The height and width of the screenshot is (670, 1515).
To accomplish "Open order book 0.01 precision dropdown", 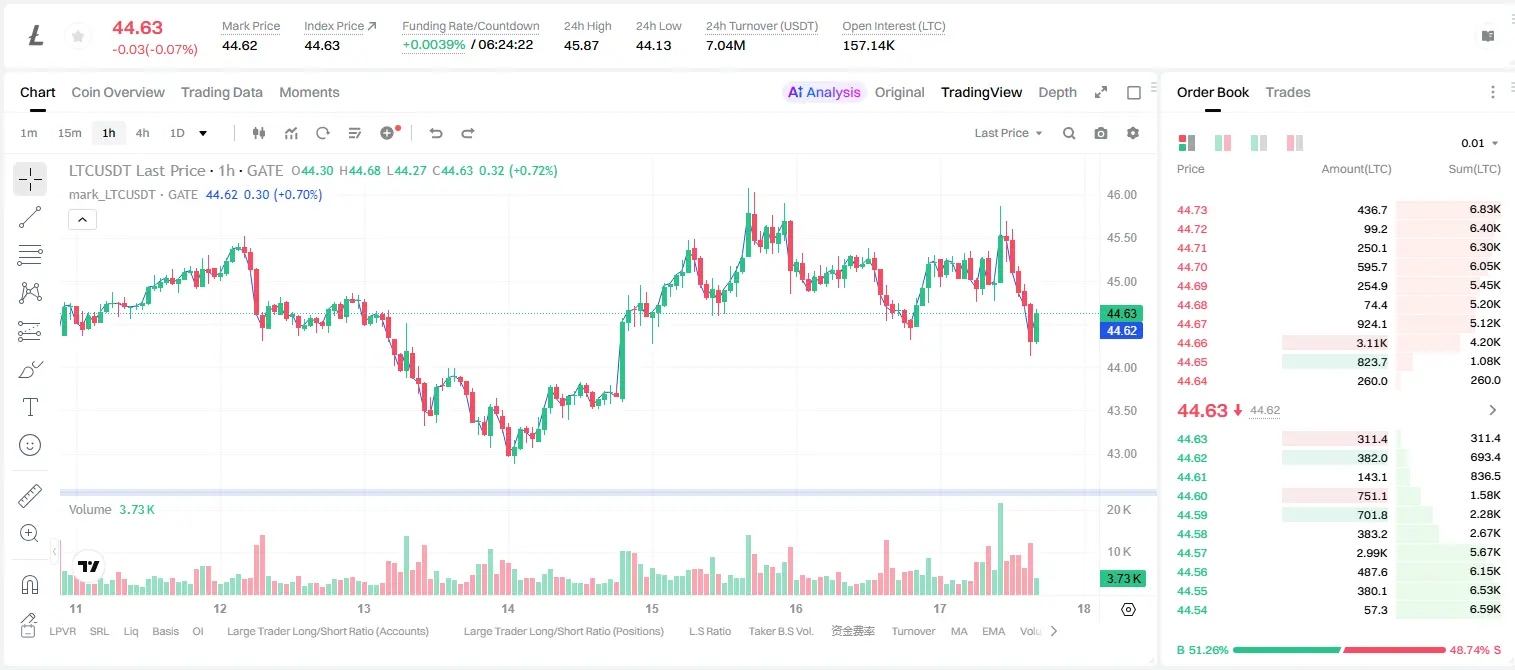I will (x=1480, y=143).
